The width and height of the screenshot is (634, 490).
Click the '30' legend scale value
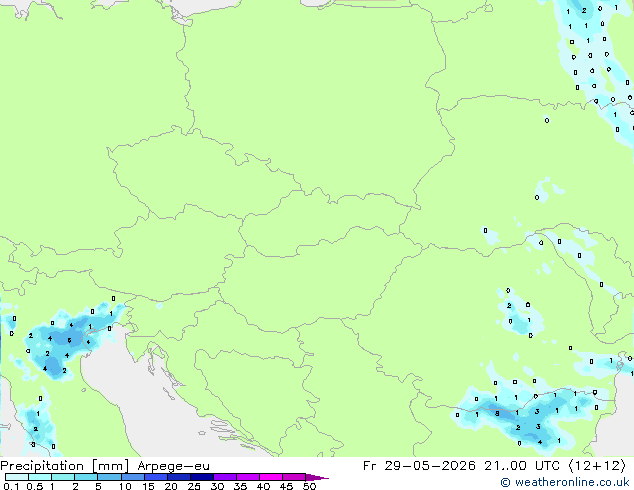pos(217,486)
